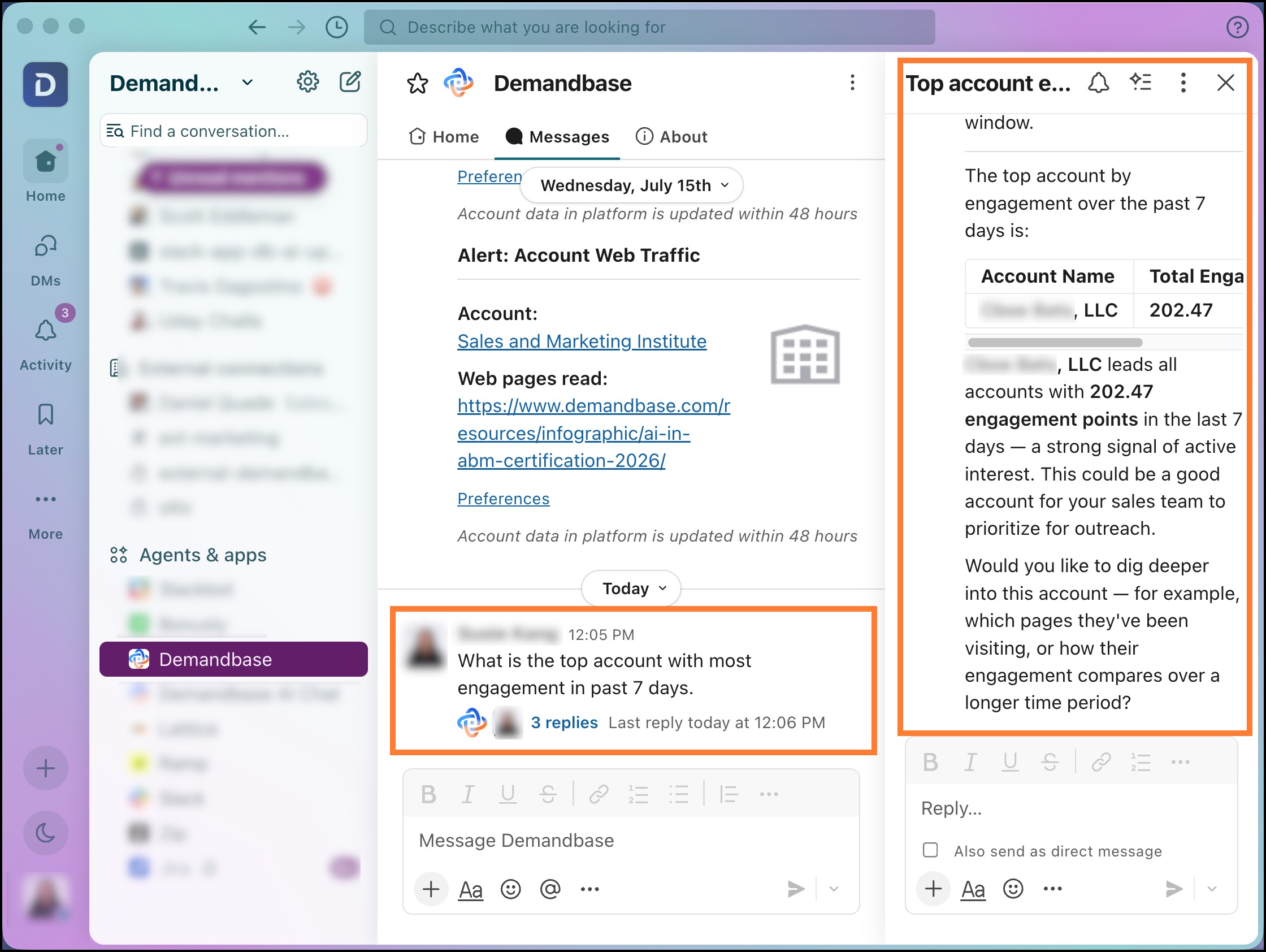Go forward with the forward arrow
Viewport: 1266px width, 952px height.
pyautogui.click(x=297, y=27)
